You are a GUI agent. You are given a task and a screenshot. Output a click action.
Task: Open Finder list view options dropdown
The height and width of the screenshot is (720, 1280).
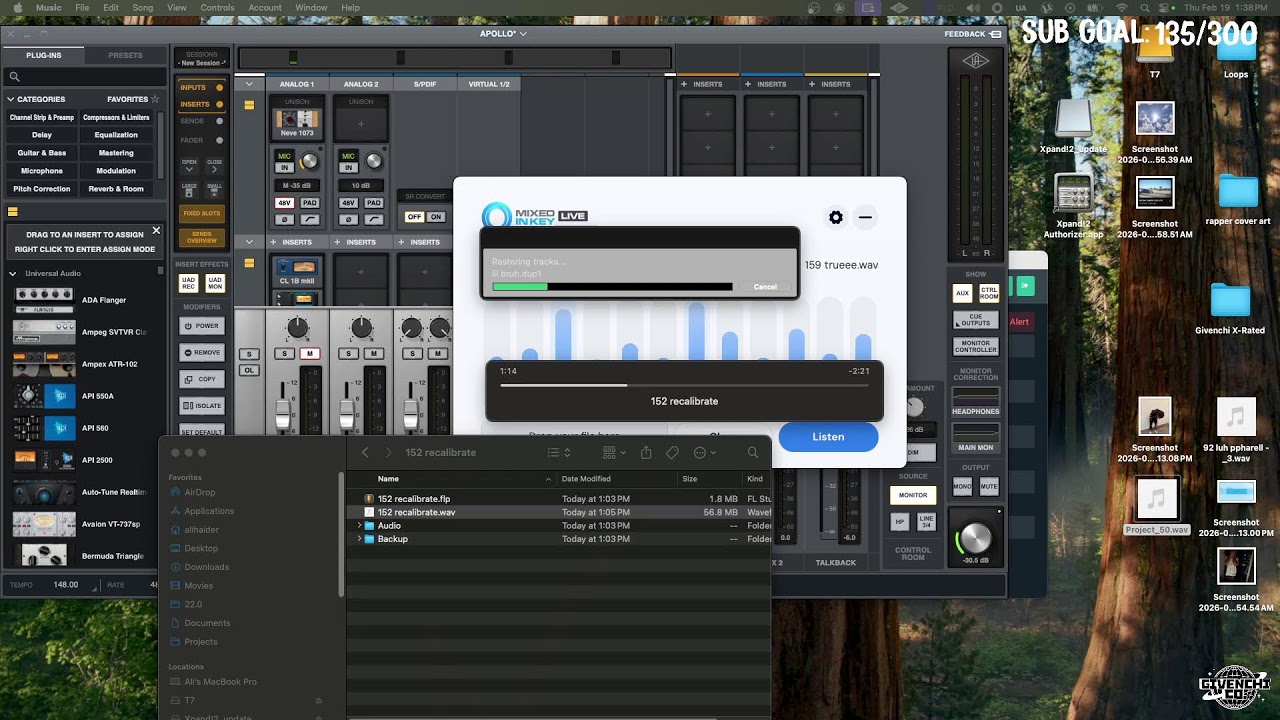(x=559, y=453)
